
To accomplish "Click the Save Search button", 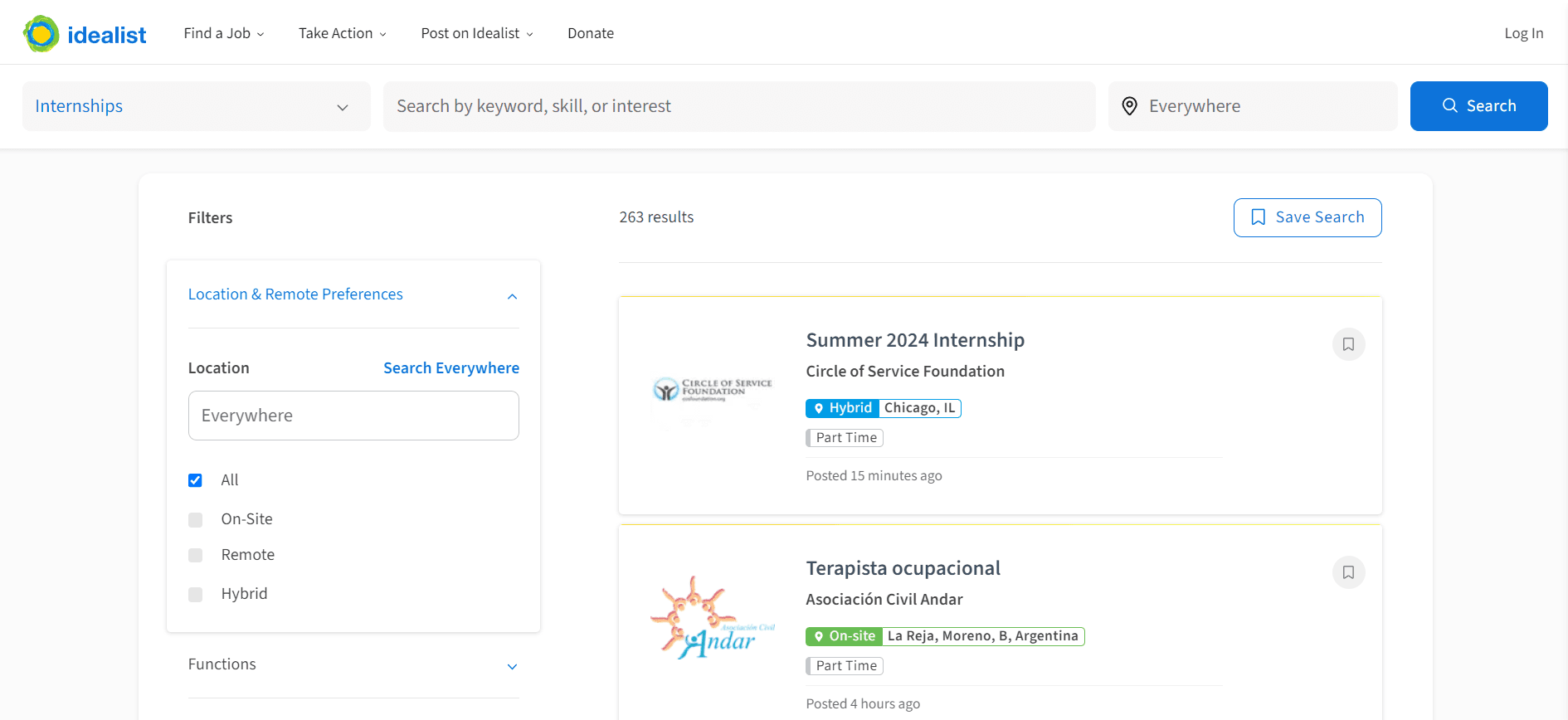I will click(x=1307, y=217).
